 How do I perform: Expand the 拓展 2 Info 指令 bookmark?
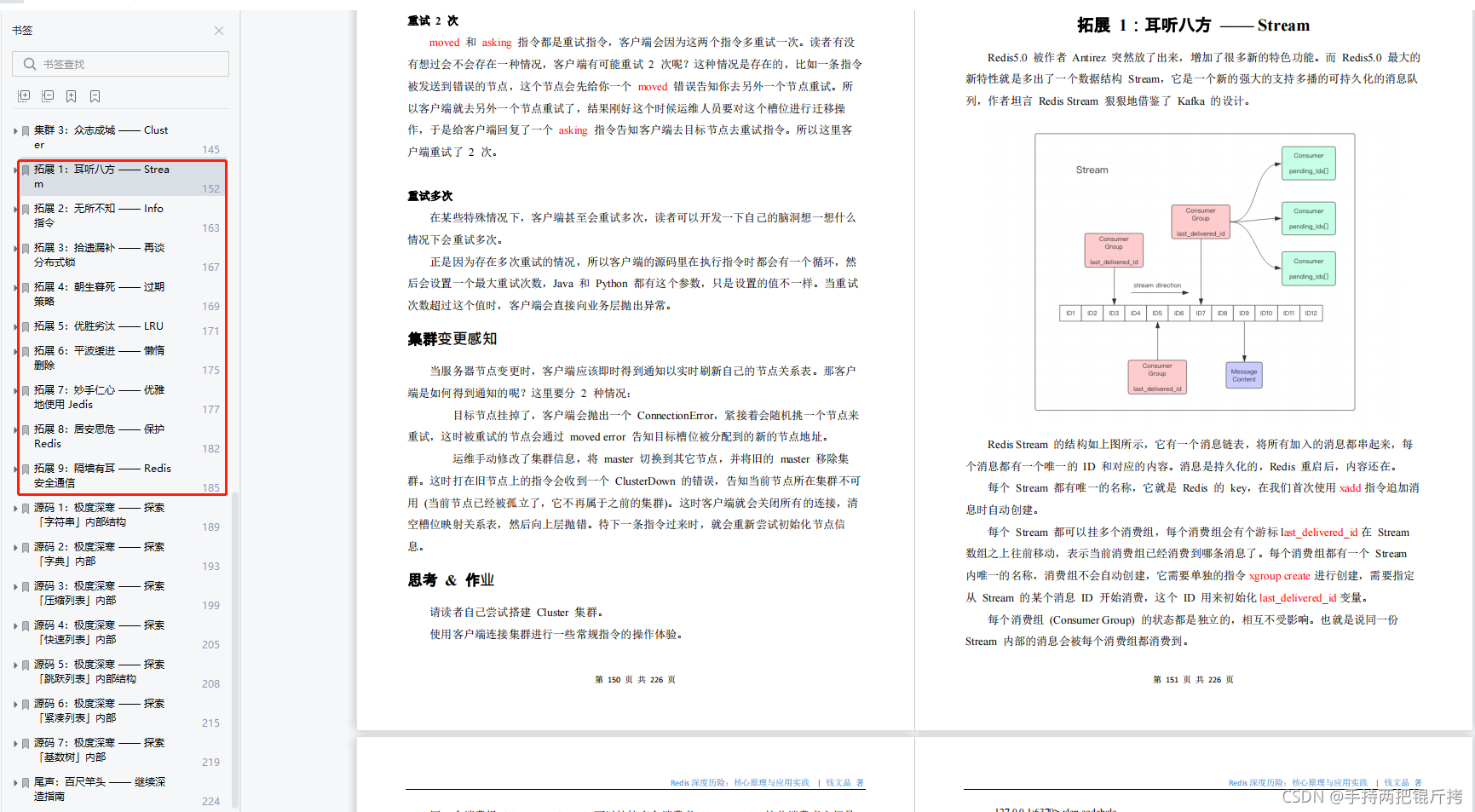(14, 209)
